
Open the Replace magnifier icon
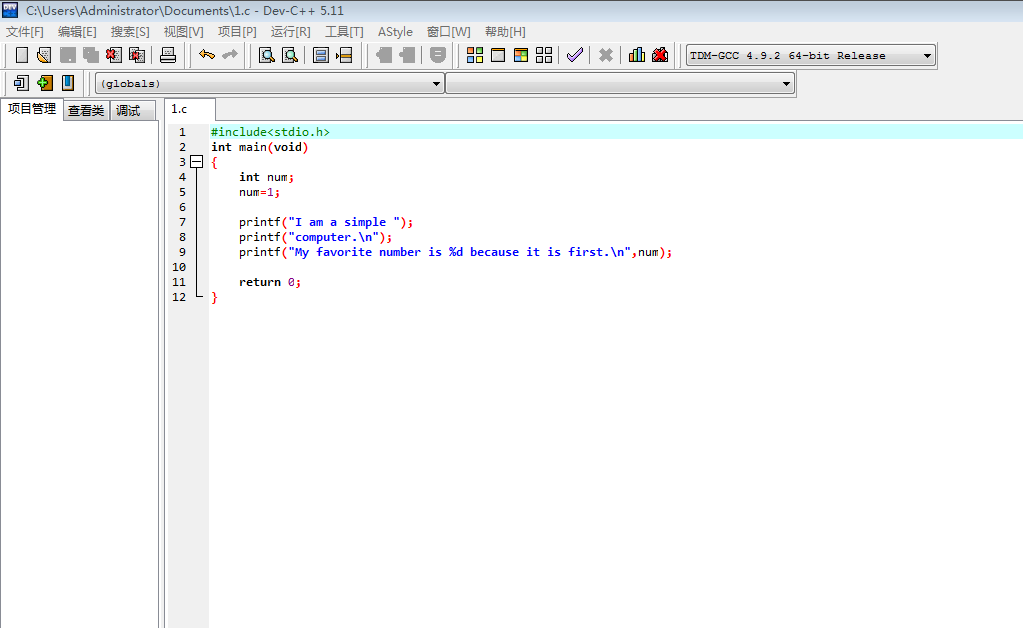pyautogui.click(x=290, y=55)
